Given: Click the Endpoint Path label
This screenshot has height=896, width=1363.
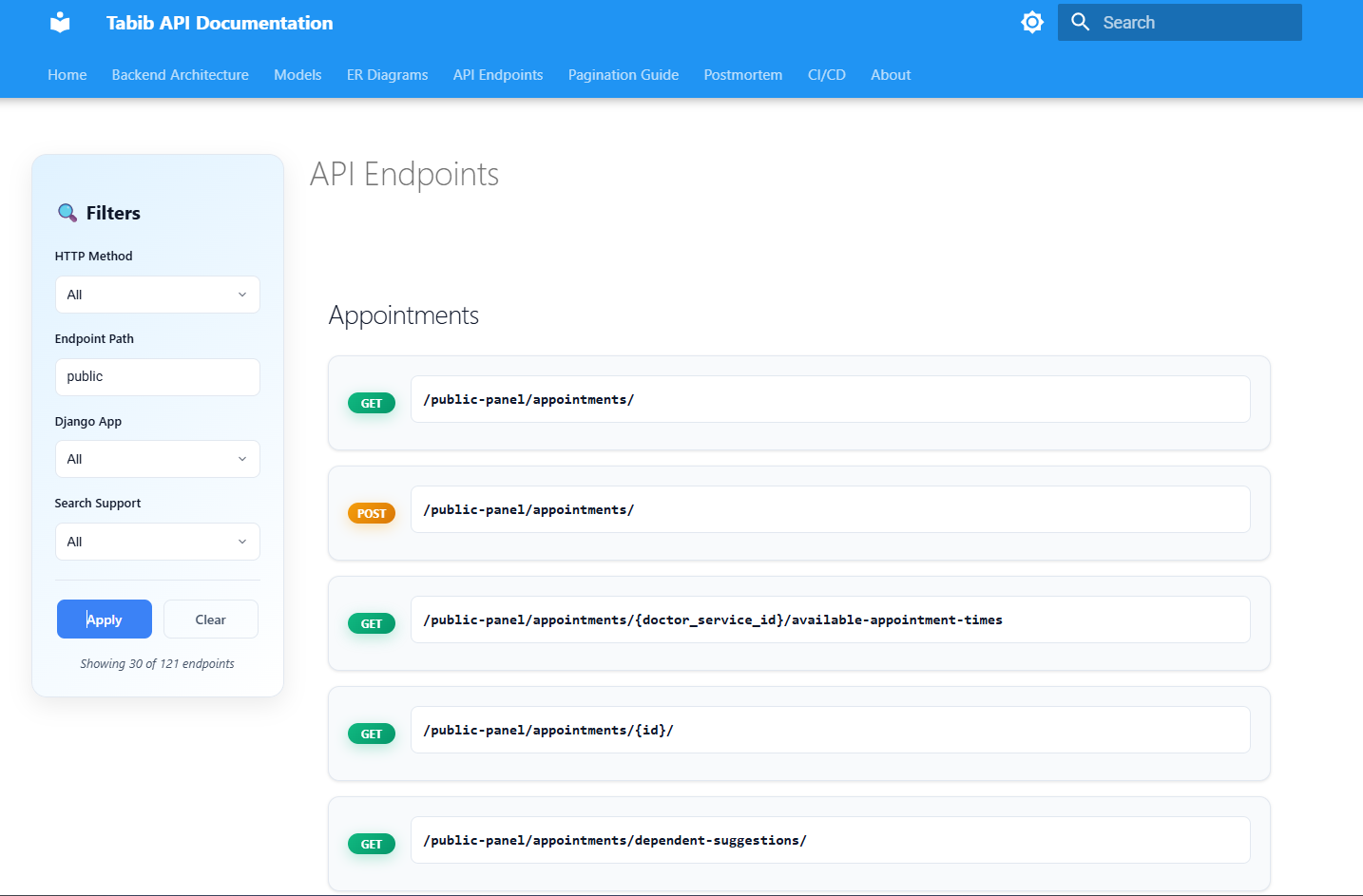Looking at the screenshot, I should click(94, 339).
